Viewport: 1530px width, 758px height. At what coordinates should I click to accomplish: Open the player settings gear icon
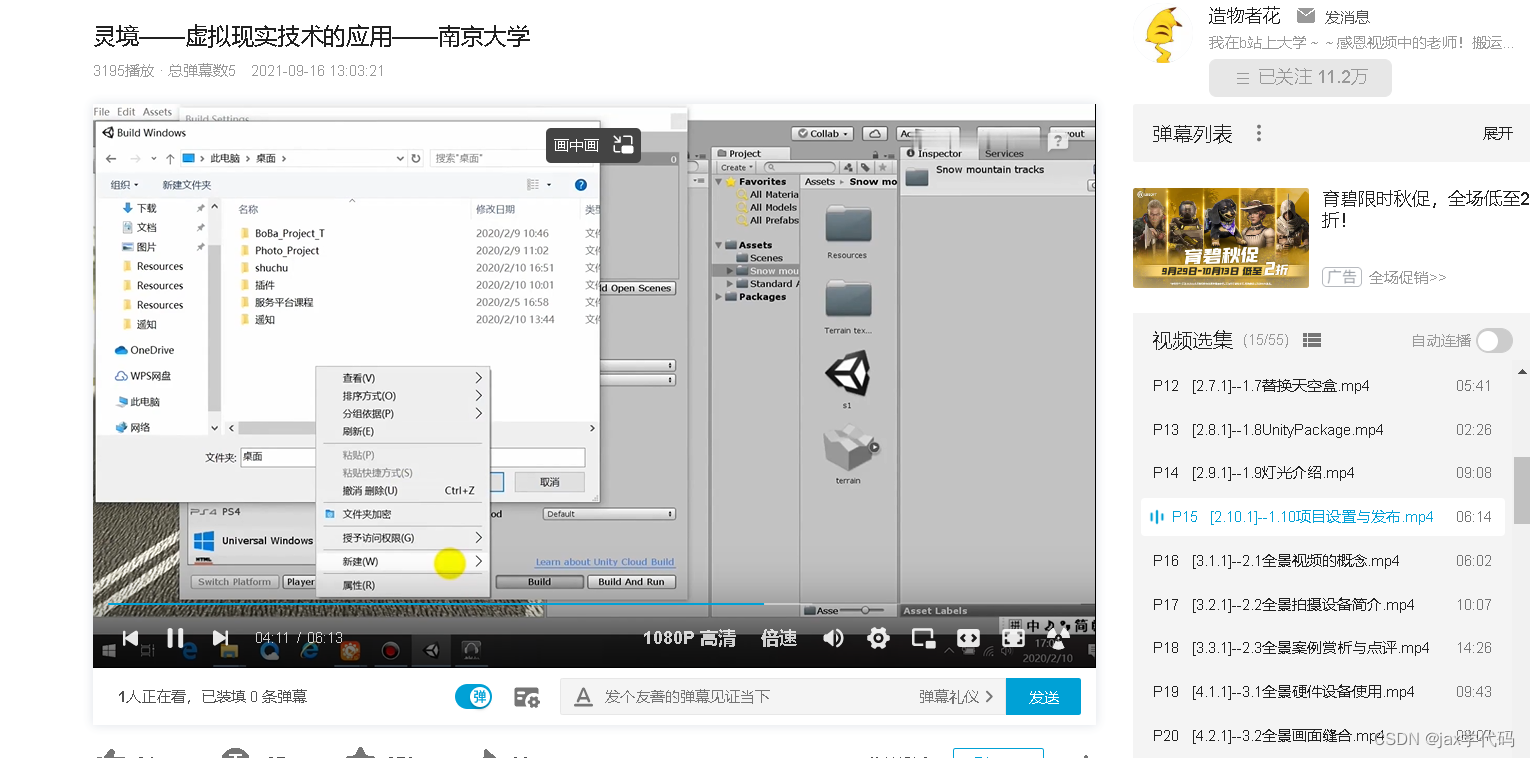(878, 638)
